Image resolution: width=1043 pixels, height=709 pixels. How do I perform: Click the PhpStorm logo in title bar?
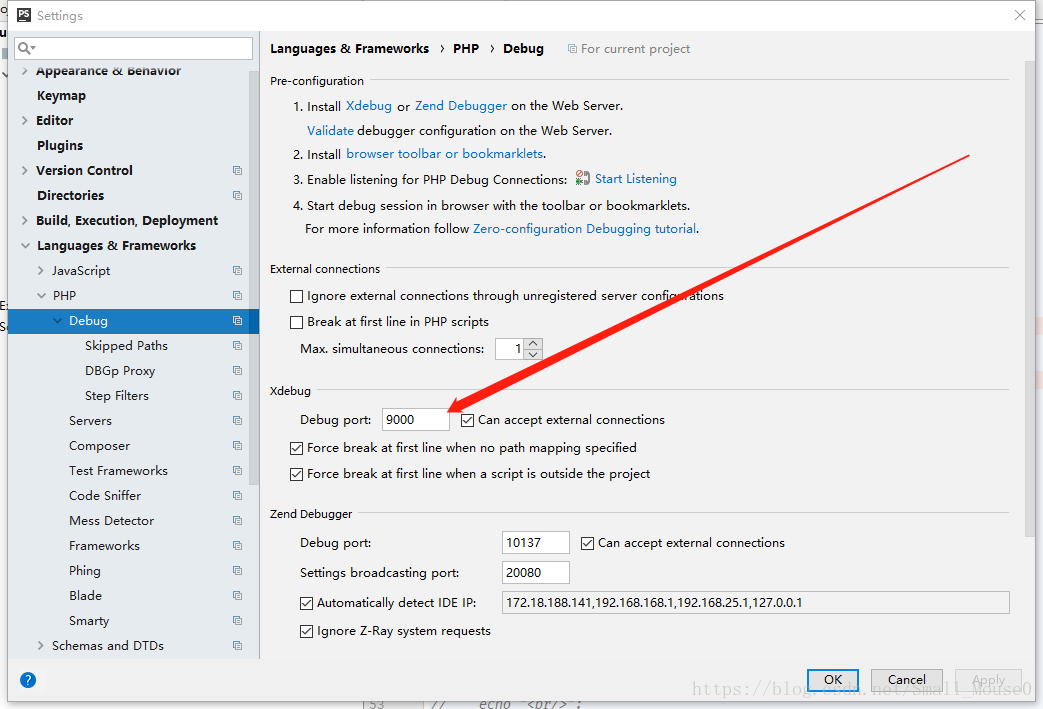tap(24, 15)
